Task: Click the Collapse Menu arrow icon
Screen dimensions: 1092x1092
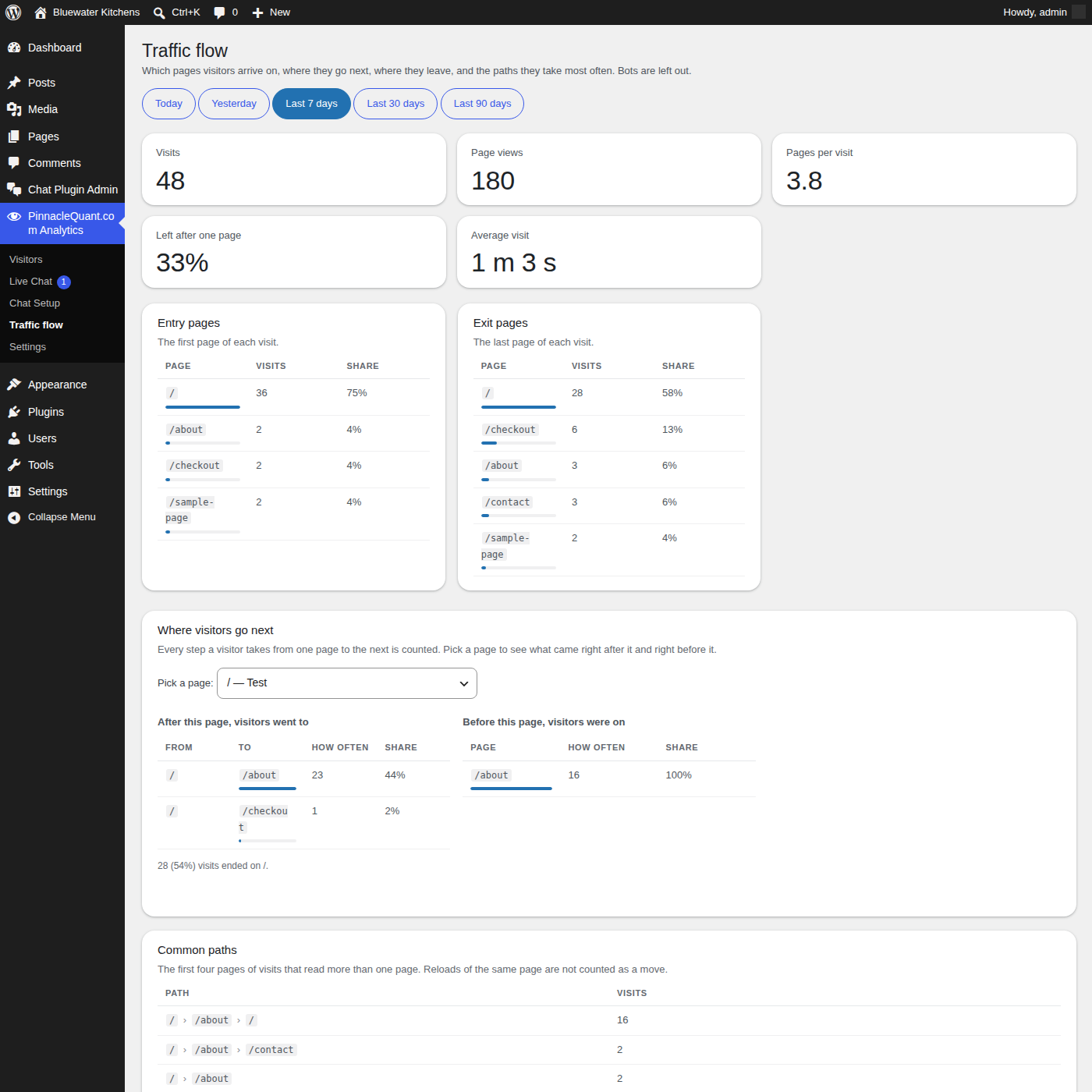Action: click(14, 517)
